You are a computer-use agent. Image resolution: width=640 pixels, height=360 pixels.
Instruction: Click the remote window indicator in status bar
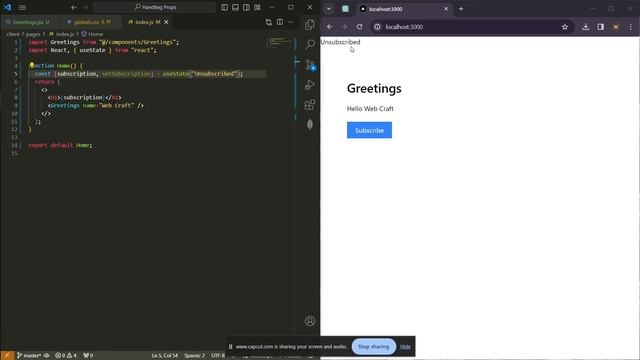click(7, 356)
